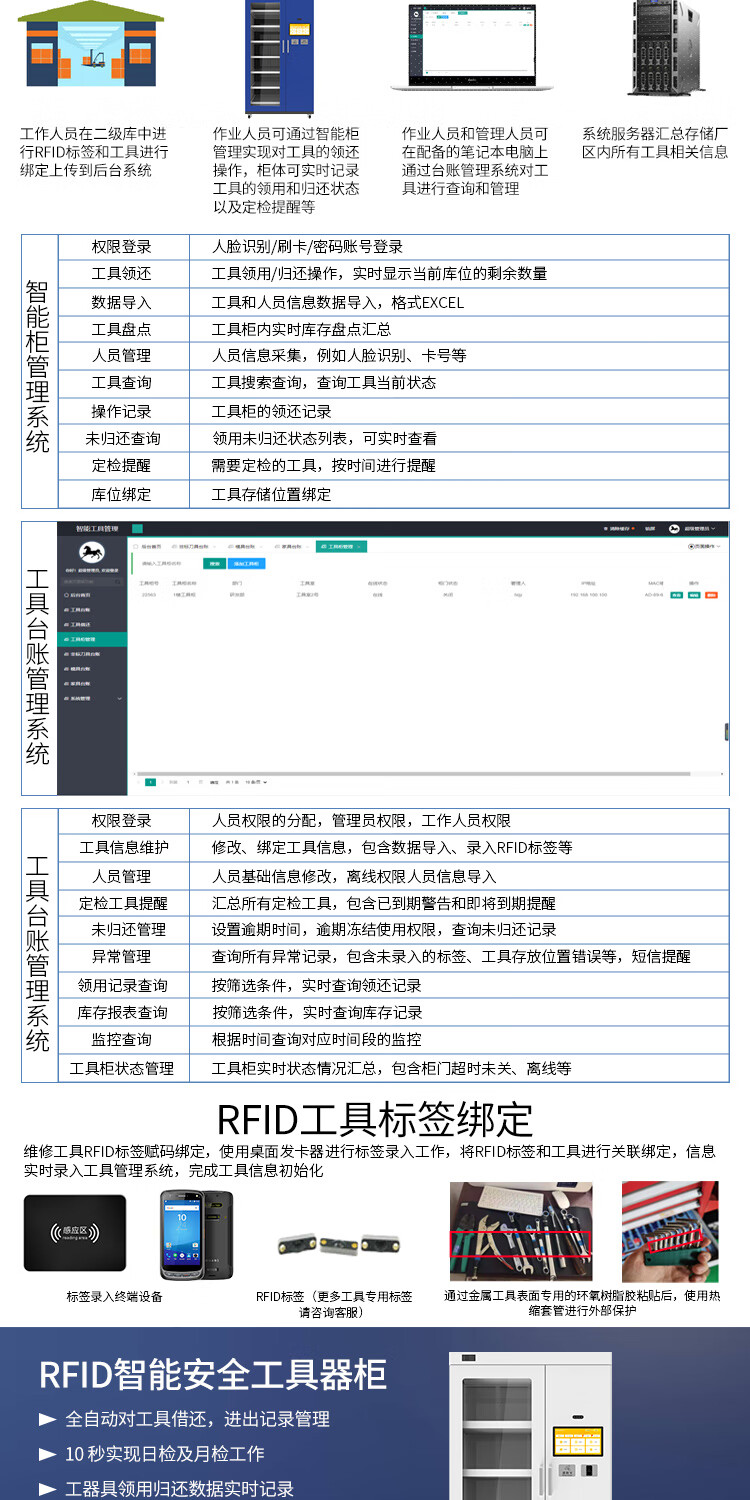750x1500 pixels.
Task: Open the rows-per-page dropdown in pagination
Action: pos(255,781)
